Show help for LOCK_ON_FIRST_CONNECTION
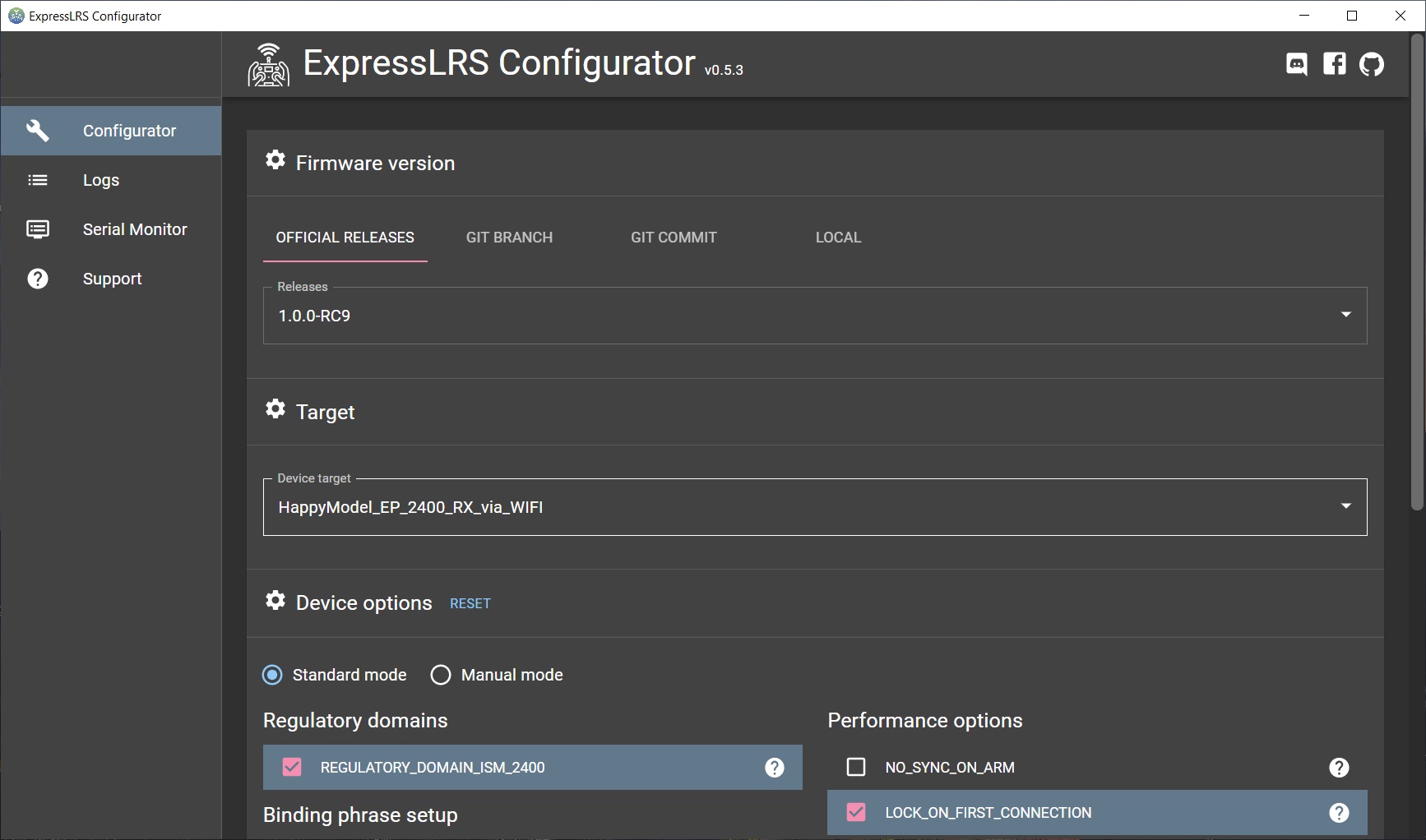 [x=1340, y=813]
